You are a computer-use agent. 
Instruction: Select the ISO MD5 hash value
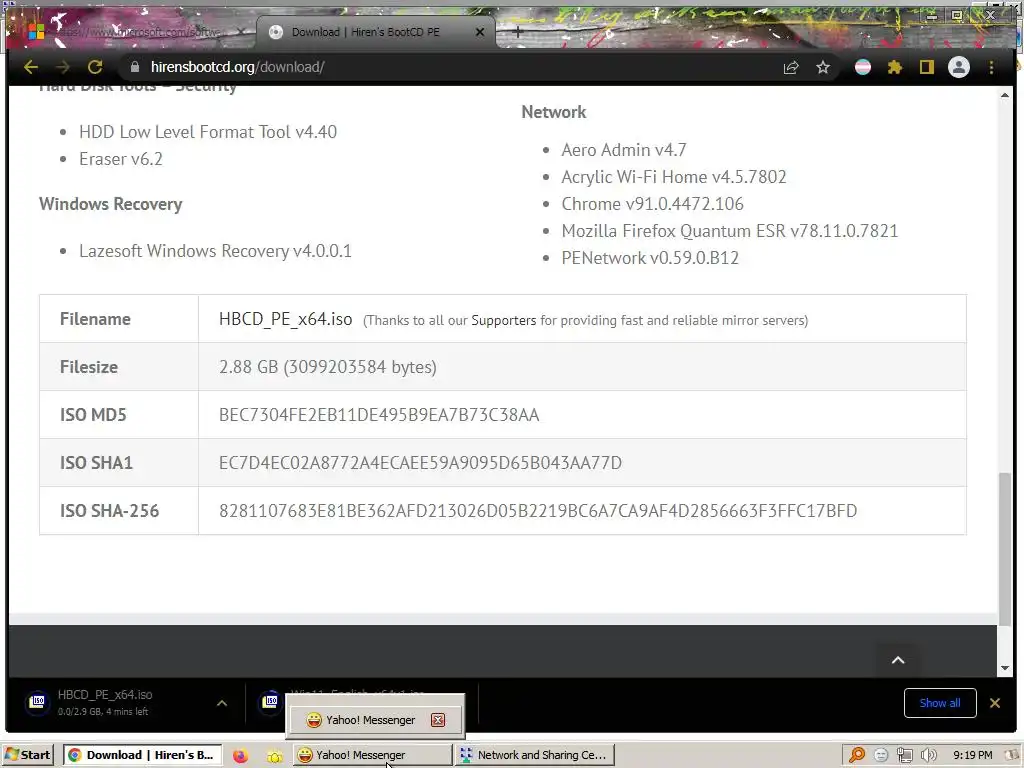(x=379, y=415)
